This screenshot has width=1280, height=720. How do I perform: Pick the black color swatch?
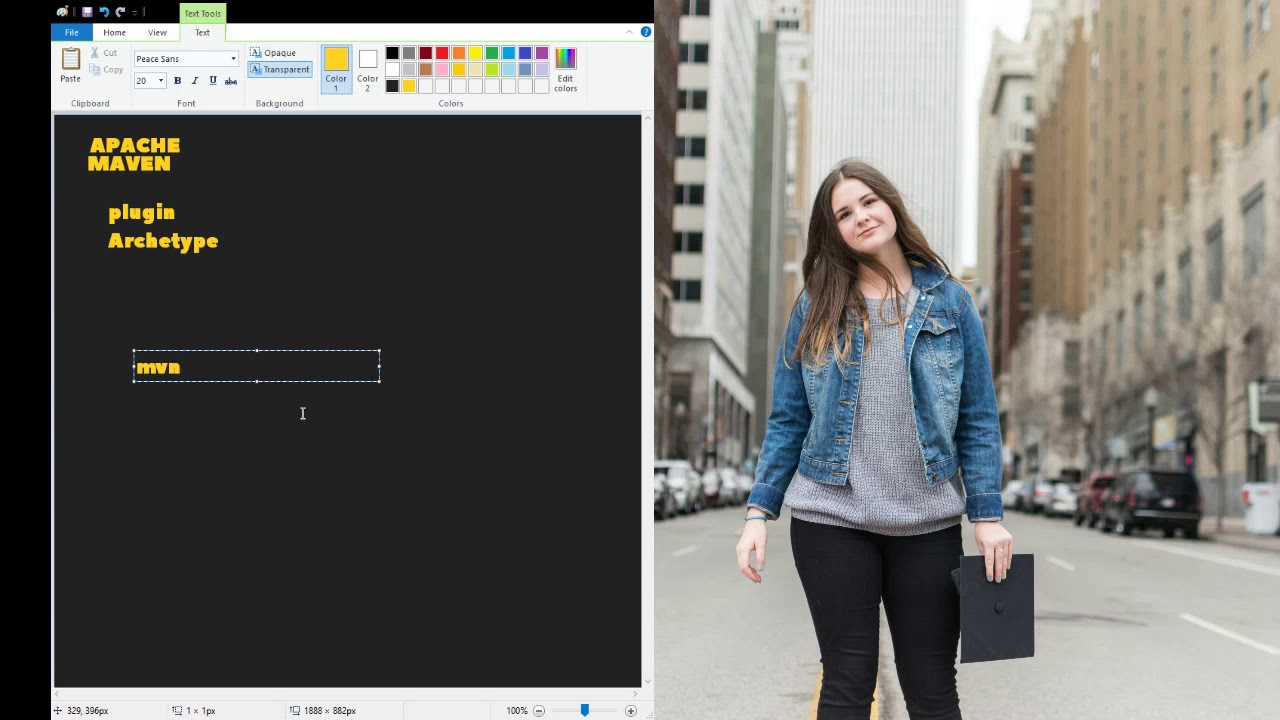point(392,53)
